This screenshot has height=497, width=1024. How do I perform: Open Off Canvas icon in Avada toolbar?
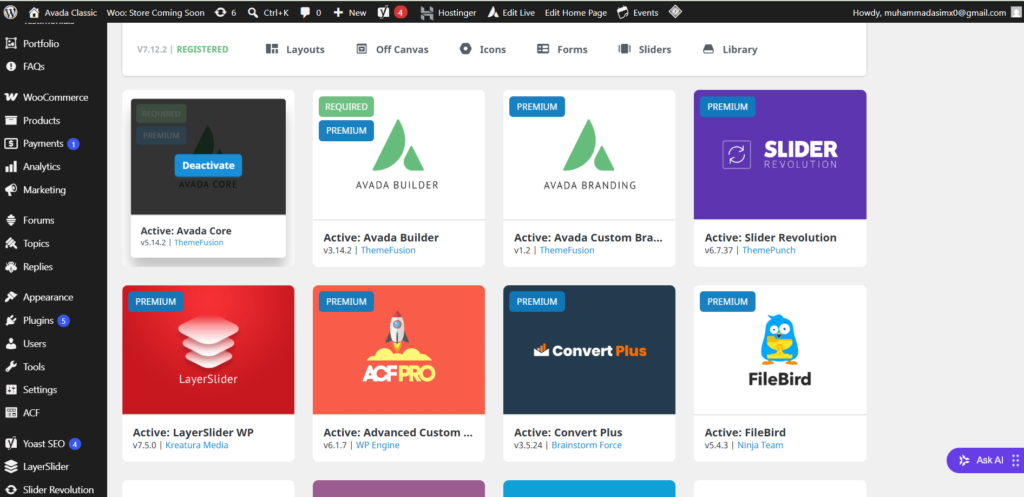click(x=362, y=49)
